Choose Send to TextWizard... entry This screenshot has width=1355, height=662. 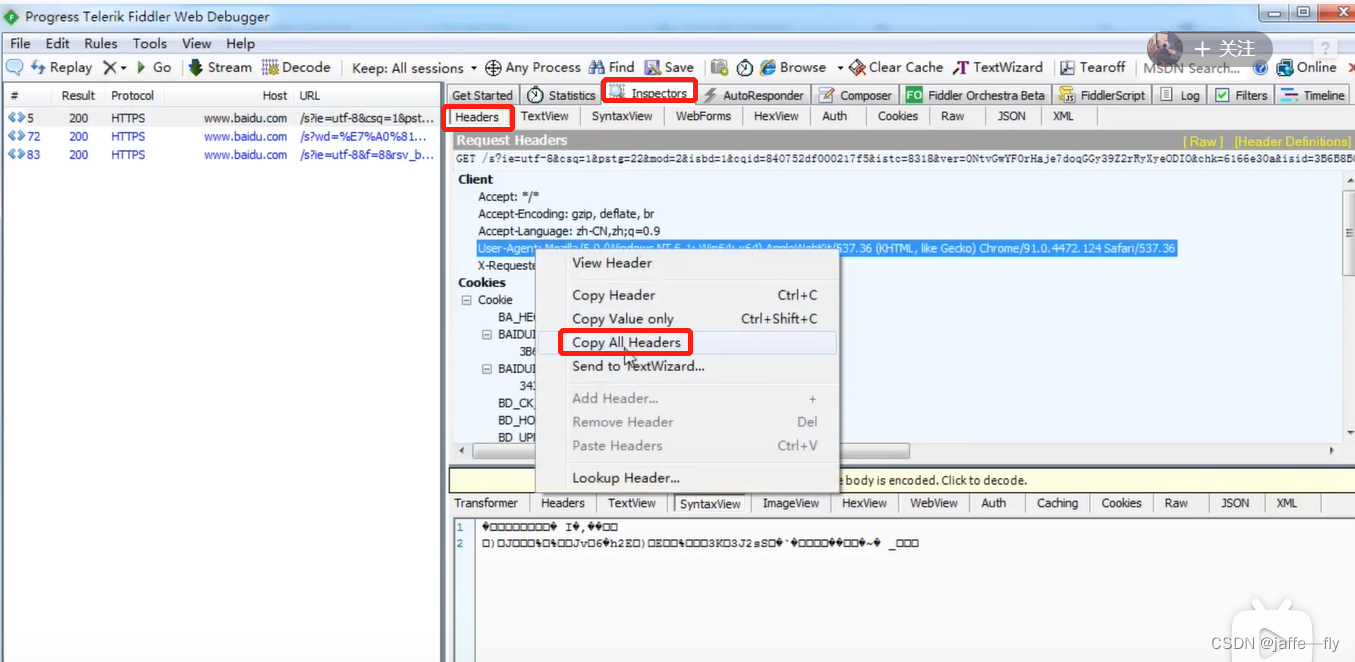click(687, 366)
